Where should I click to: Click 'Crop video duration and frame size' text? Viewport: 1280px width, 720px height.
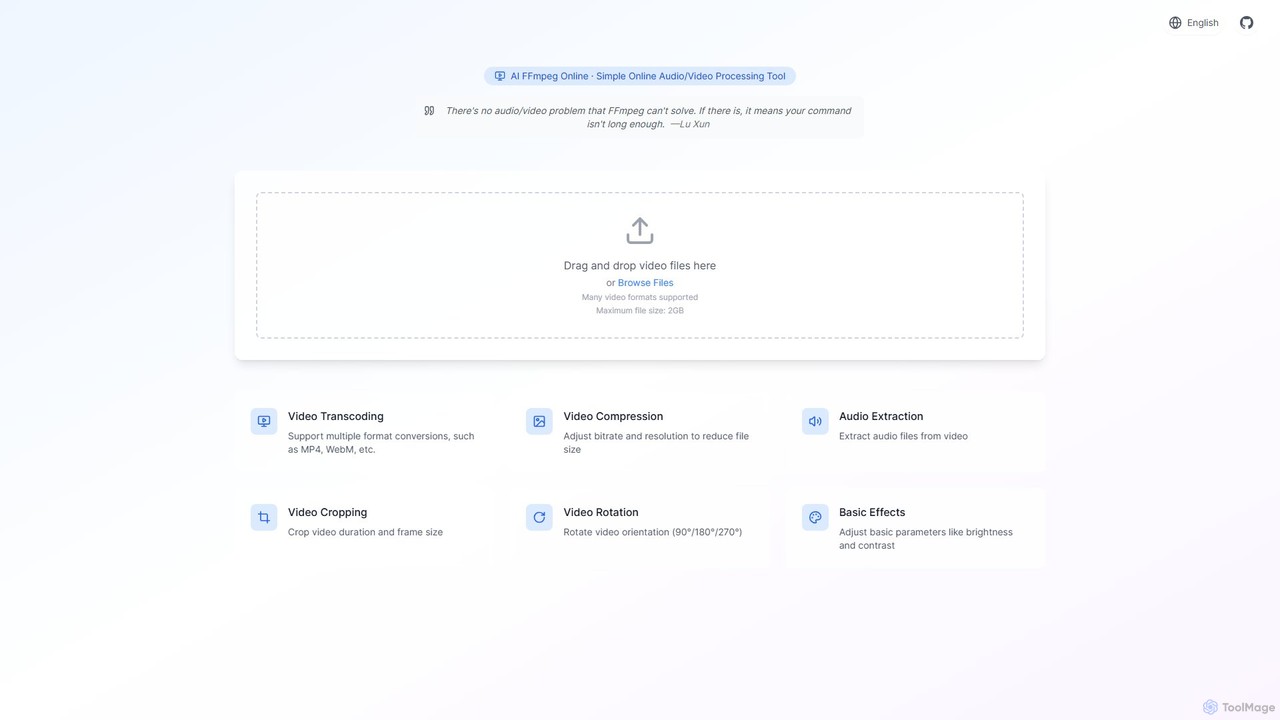coord(365,532)
